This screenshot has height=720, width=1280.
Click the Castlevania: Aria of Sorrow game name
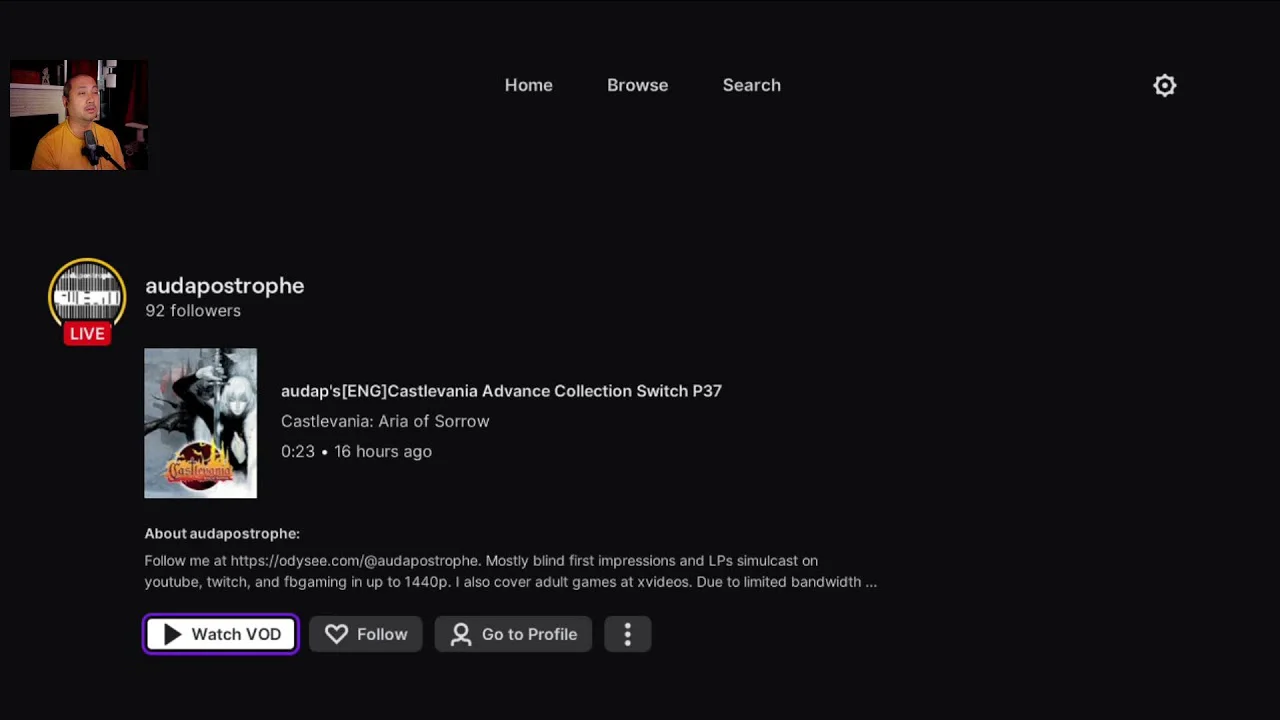click(385, 421)
